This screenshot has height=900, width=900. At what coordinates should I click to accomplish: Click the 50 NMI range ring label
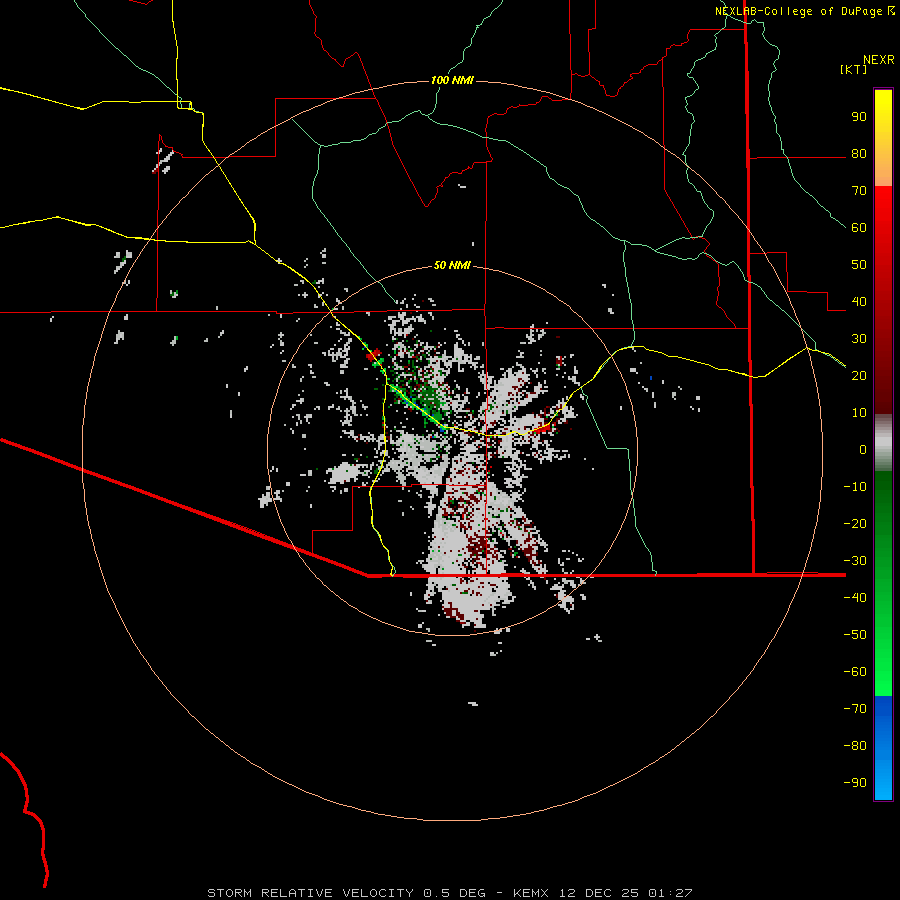452,265
